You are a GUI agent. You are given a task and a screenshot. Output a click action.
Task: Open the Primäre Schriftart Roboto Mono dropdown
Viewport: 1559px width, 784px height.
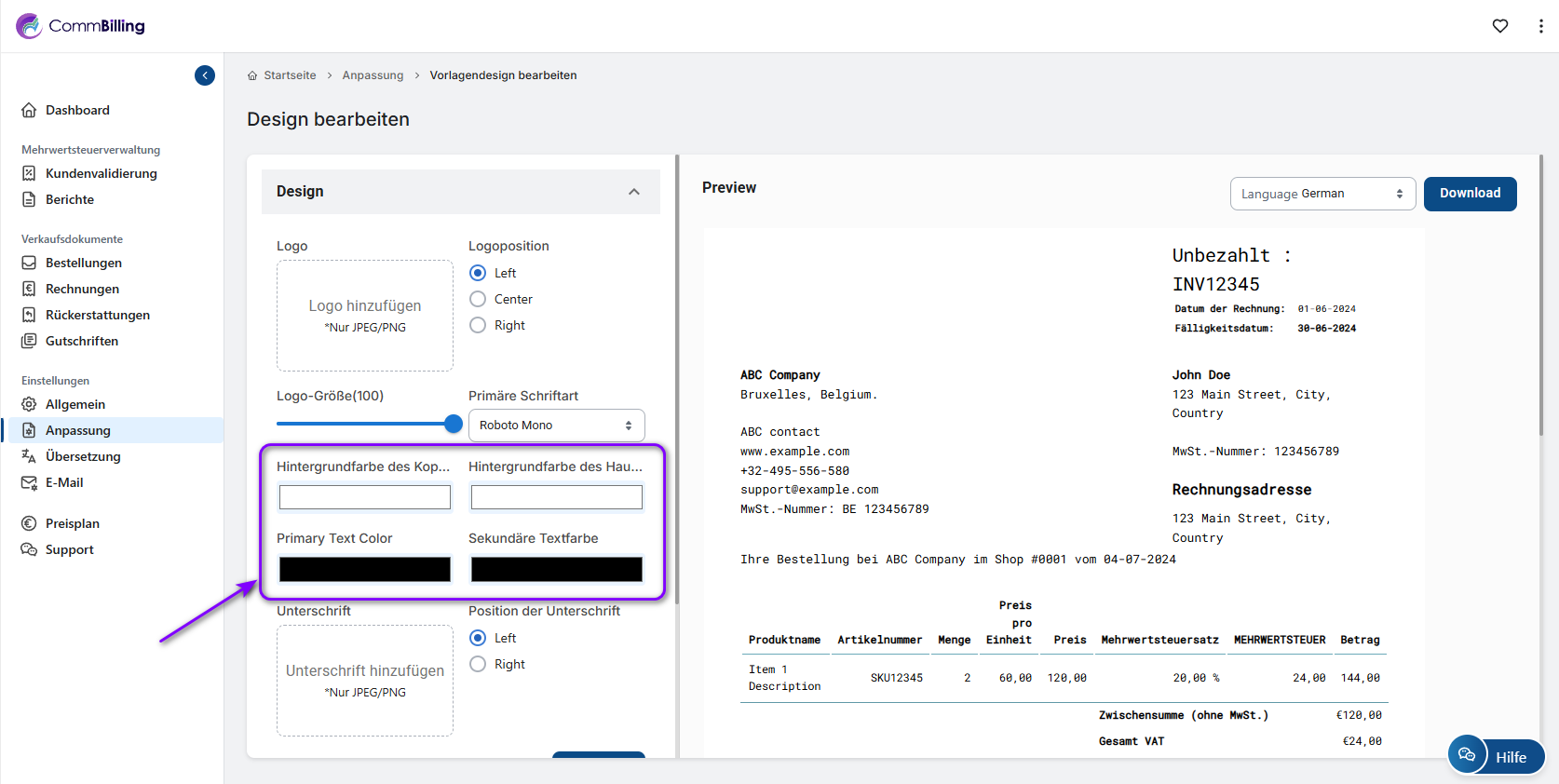(x=556, y=426)
